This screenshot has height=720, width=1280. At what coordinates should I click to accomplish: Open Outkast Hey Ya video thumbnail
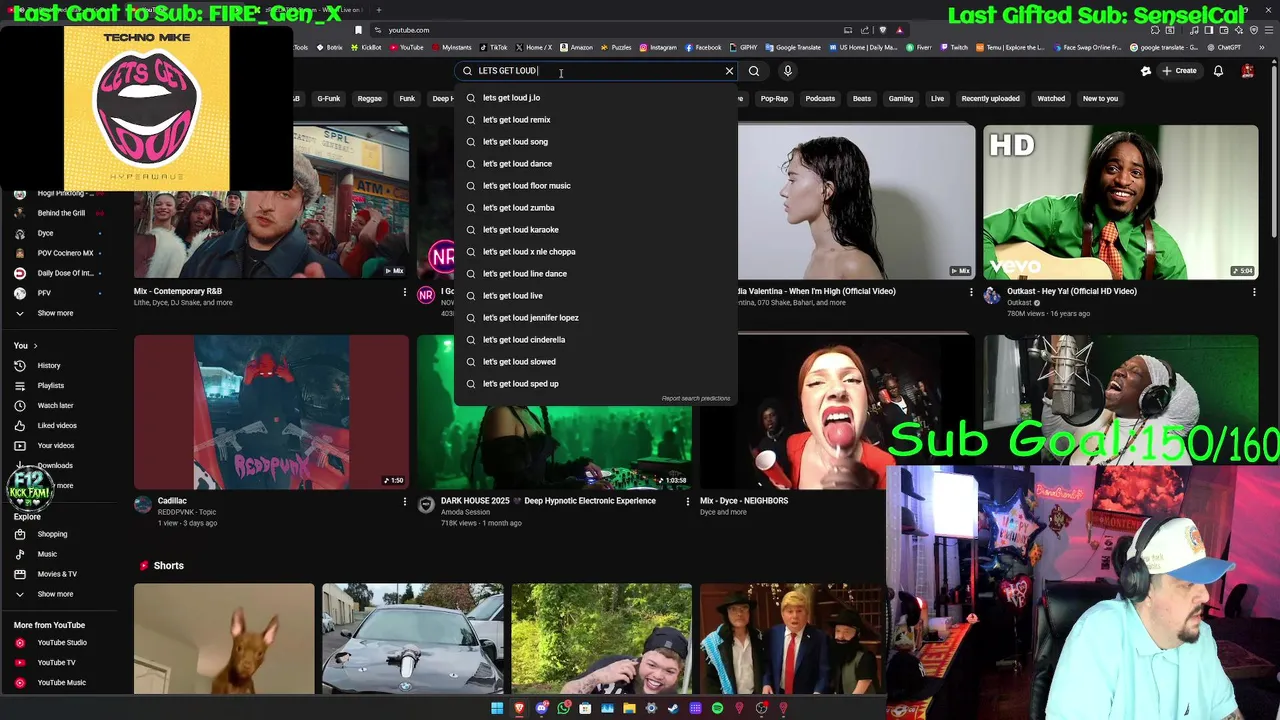click(x=1120, y=202)
